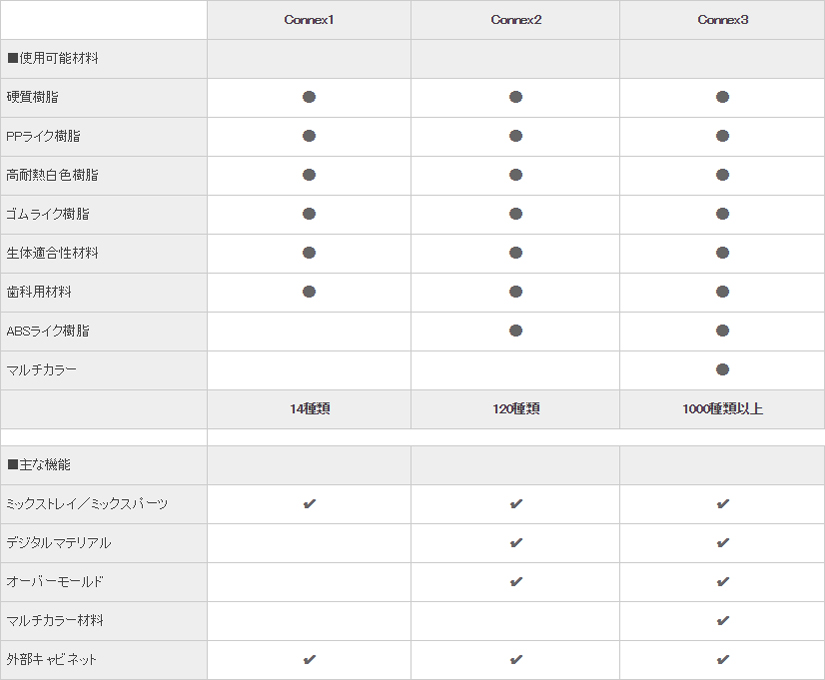Click the ABSライク樹脂 dot under Connex3
Screen dimensions: 825x680
[722, 331]
